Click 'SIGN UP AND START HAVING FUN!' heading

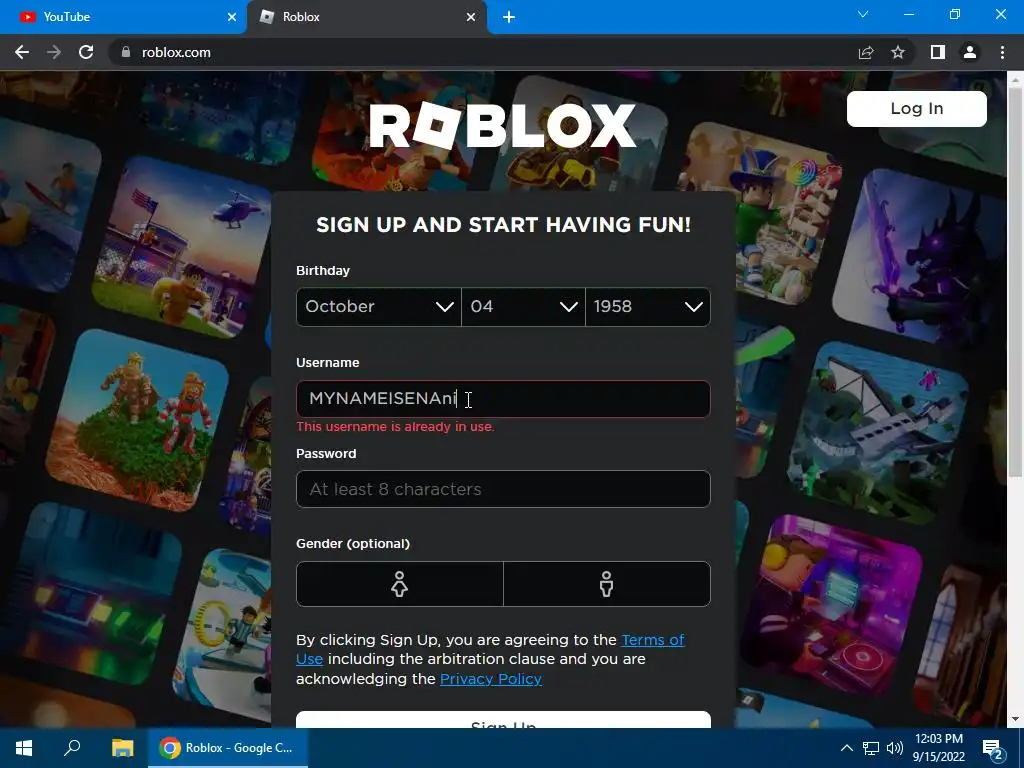pos(503,225)
